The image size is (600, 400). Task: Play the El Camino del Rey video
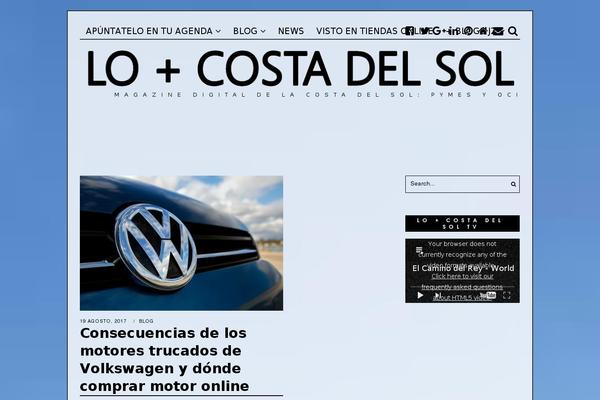click(420, 295)
